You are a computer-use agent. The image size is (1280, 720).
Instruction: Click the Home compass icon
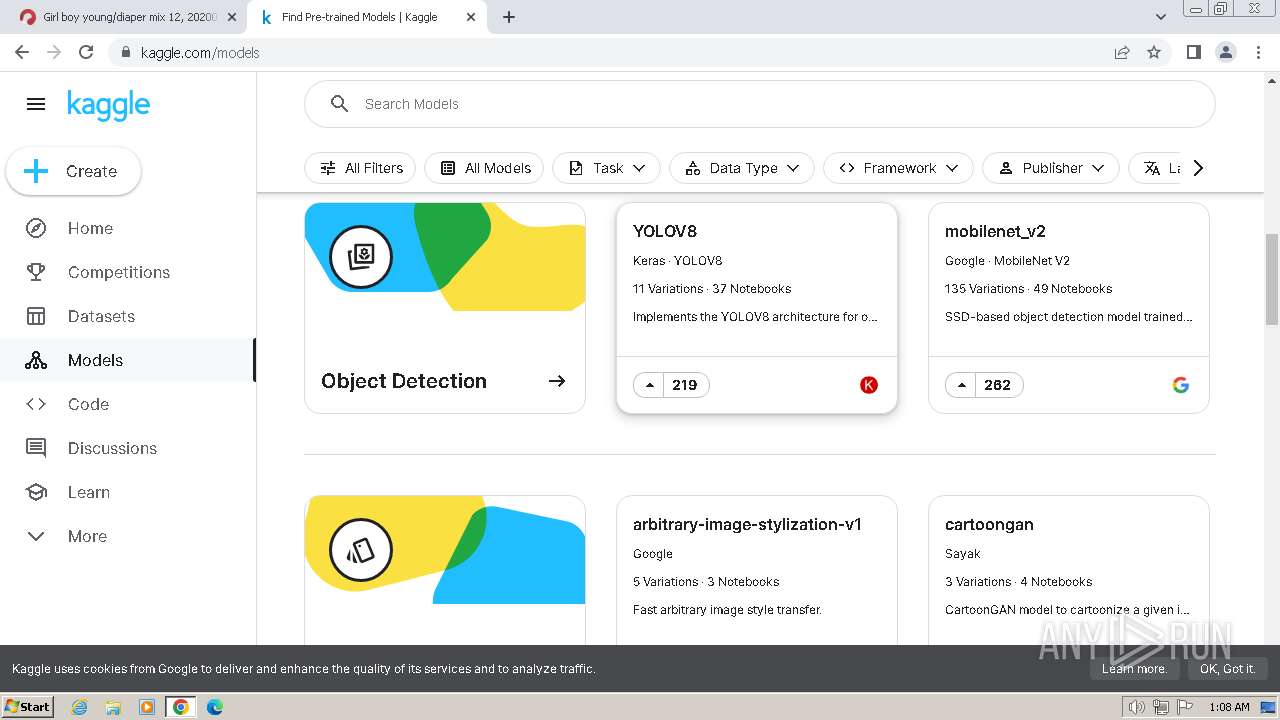(36, 228)
